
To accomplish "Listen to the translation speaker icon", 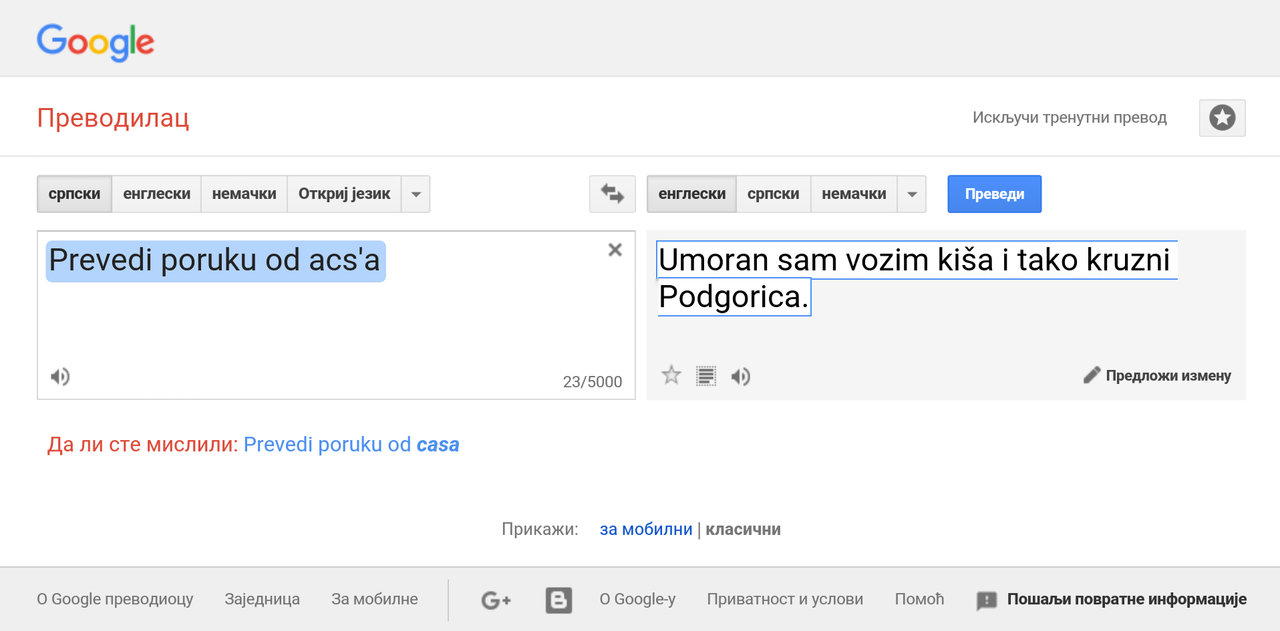I will (740, 376).
